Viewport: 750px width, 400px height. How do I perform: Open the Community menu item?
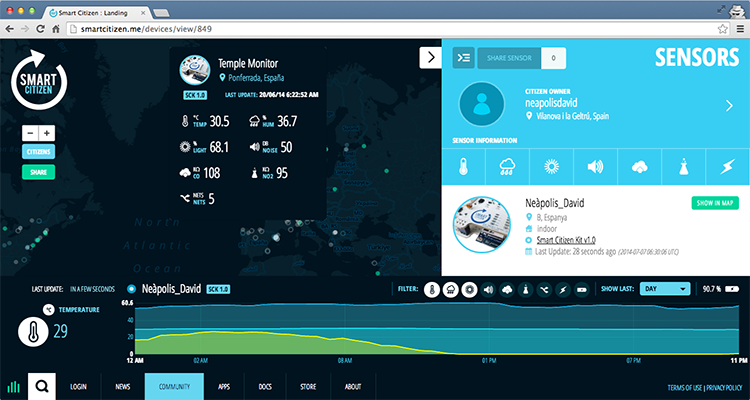coord(174,387)
